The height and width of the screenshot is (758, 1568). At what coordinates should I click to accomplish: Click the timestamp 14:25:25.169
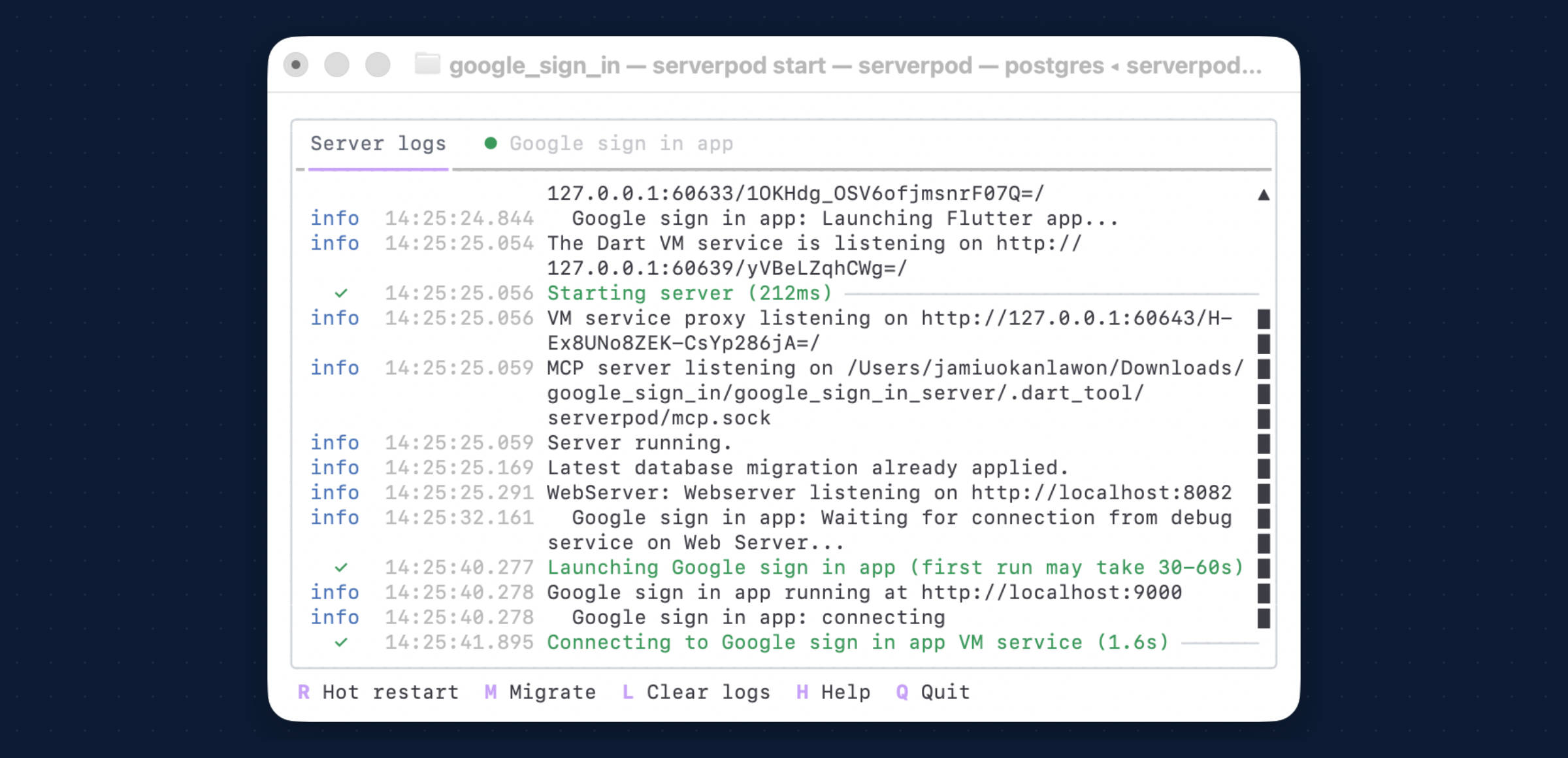point(459,467)
